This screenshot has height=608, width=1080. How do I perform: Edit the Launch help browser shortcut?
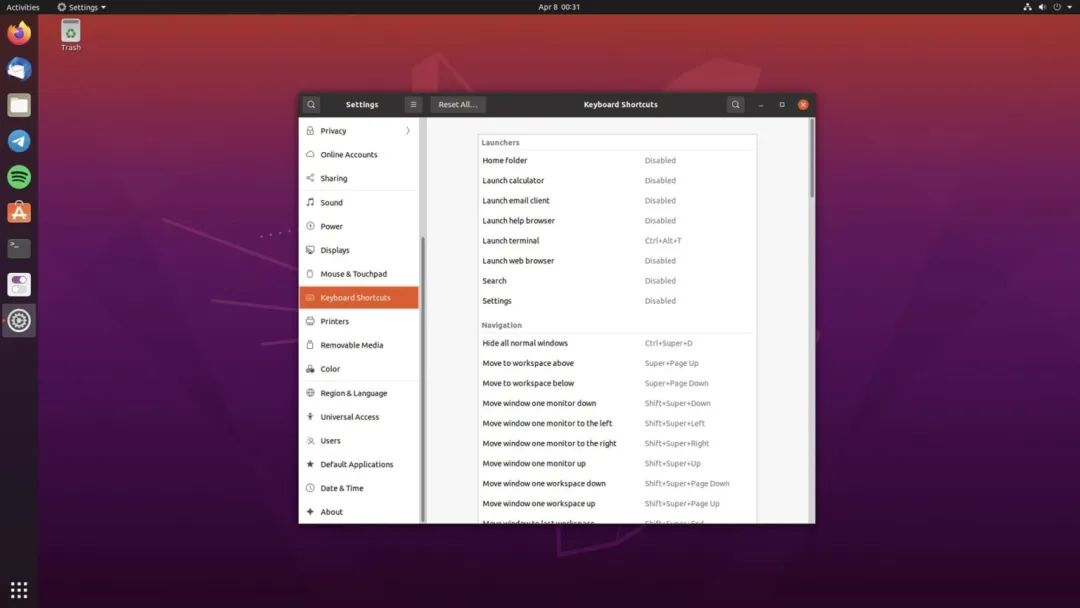[x=617, y=220]
